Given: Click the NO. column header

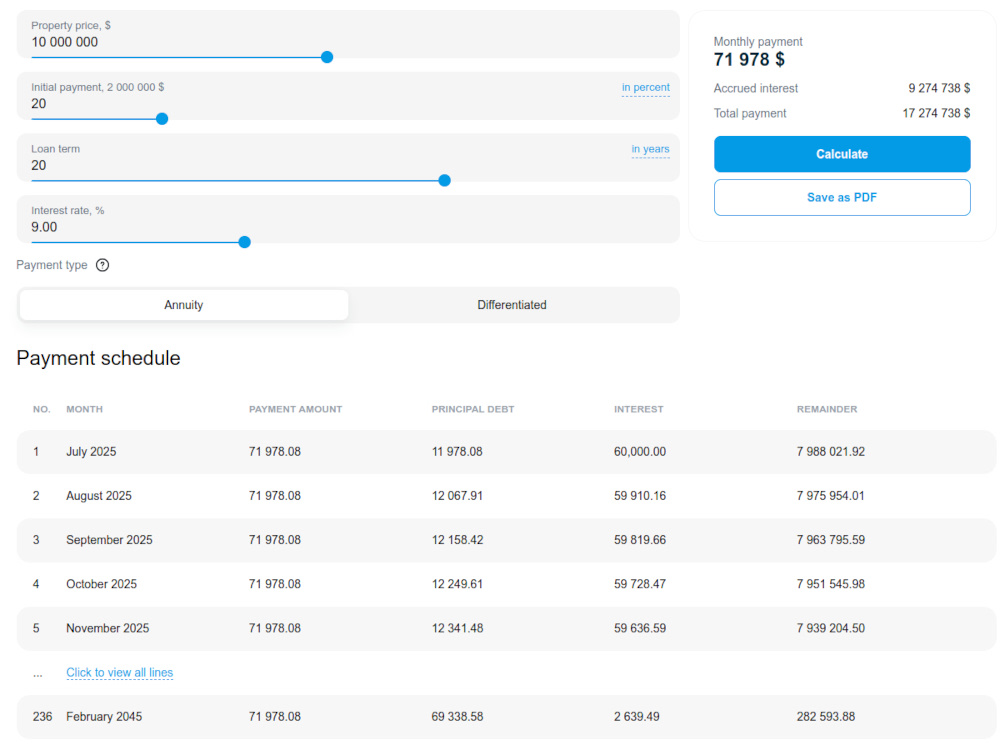Looking at the screenshot, I should click(41, 409).
